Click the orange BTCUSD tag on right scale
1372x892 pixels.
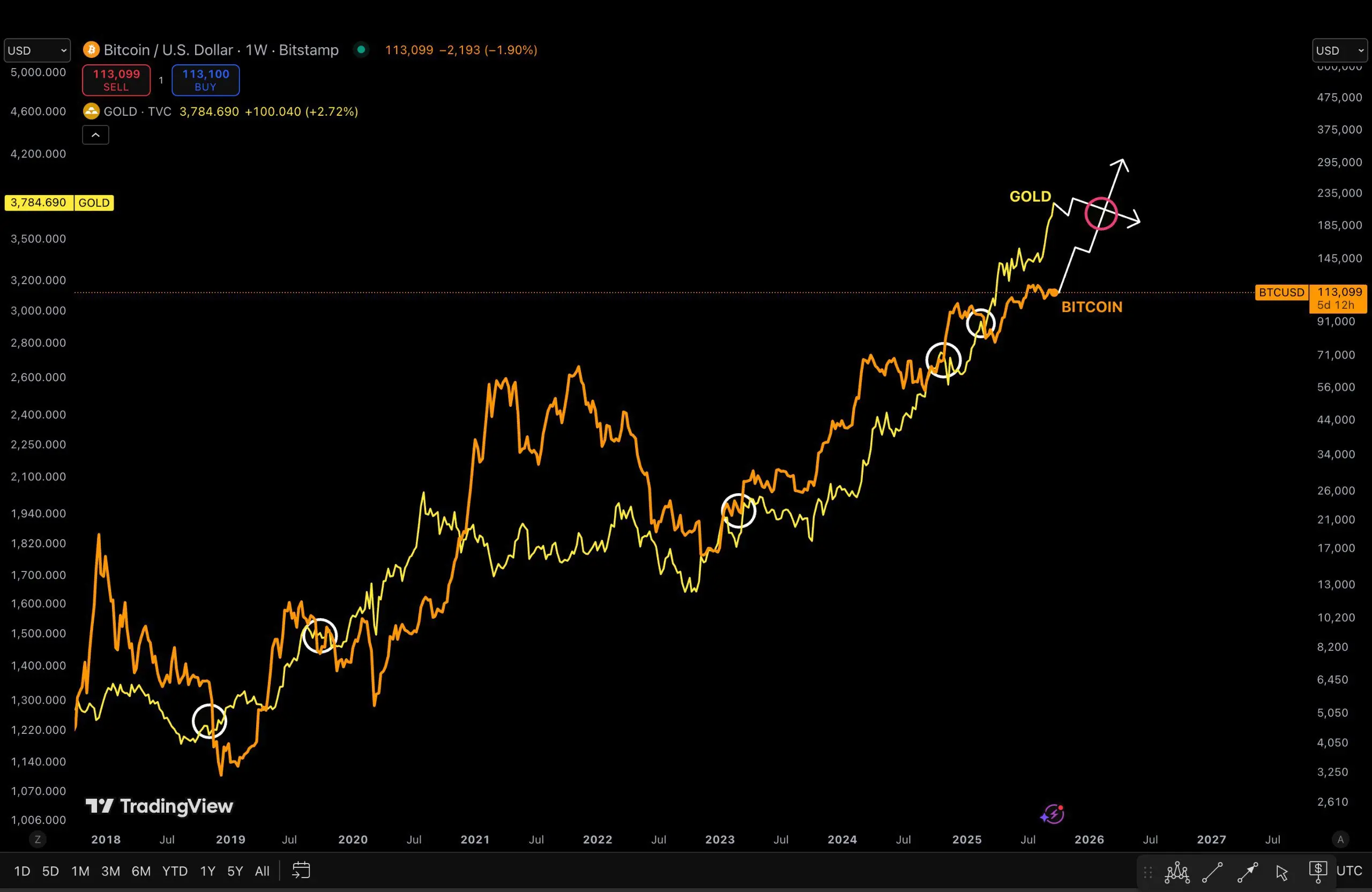(x=1281, y=292)
